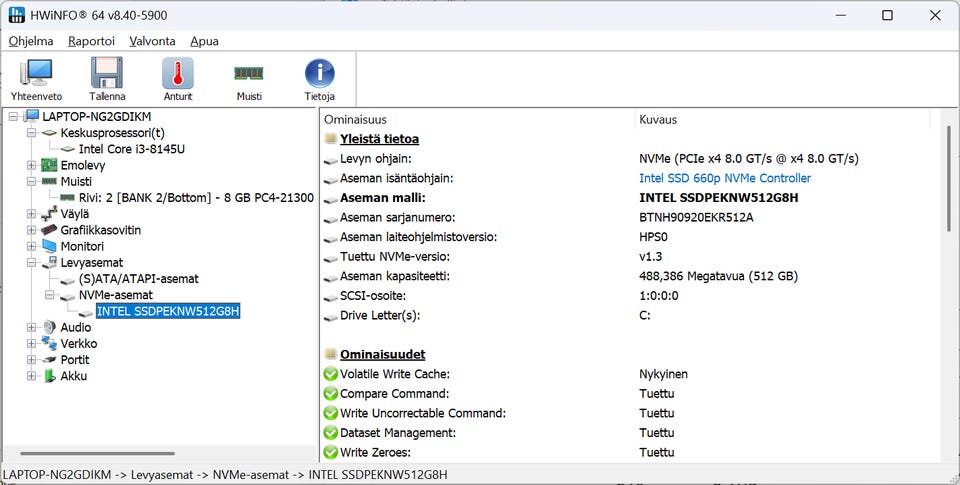
Task: Expand the Emolevy tree node
Action: pyautogui.click(x=31, y=165)
